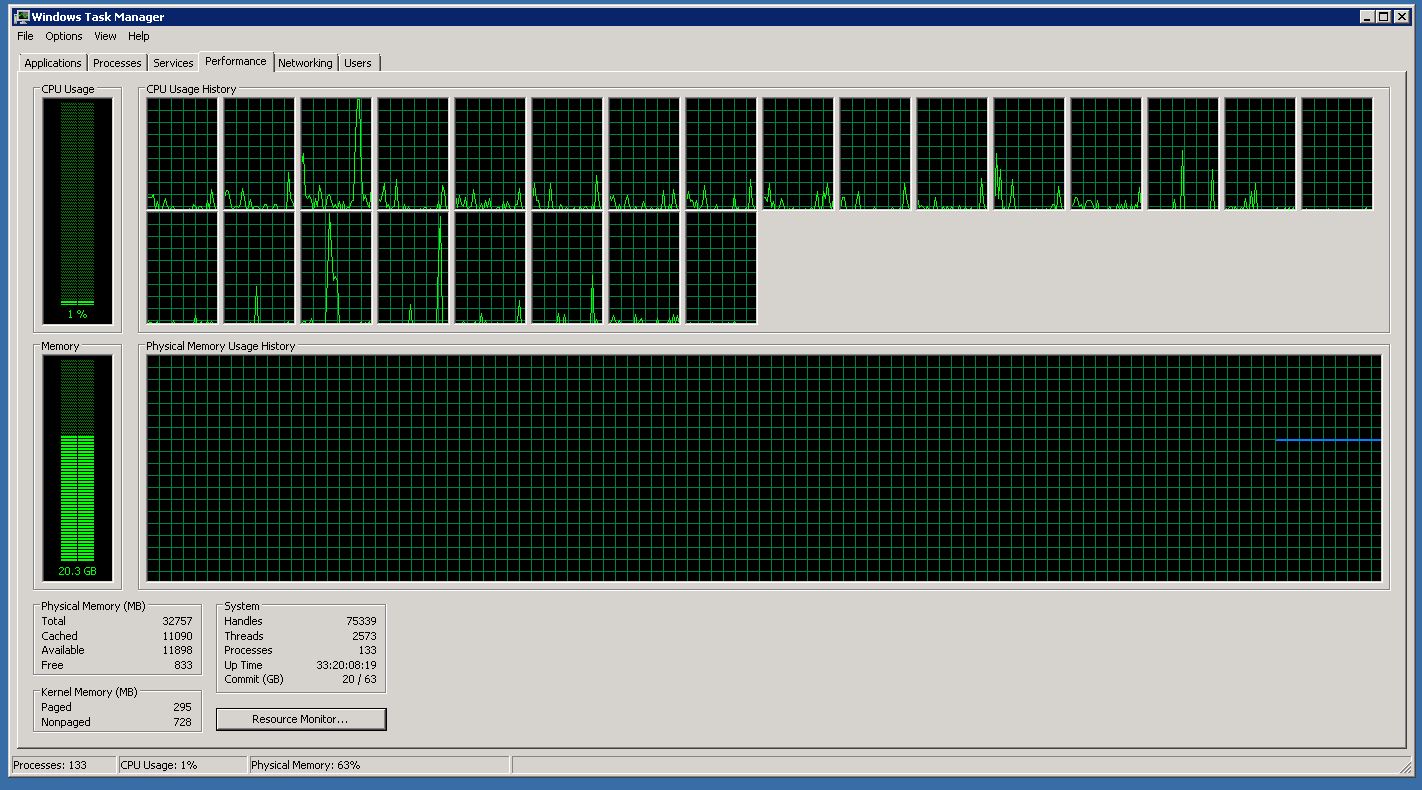Click the 'Available' label under Physical Memory
1422x790 pixels.
click(x=63, y=650)
